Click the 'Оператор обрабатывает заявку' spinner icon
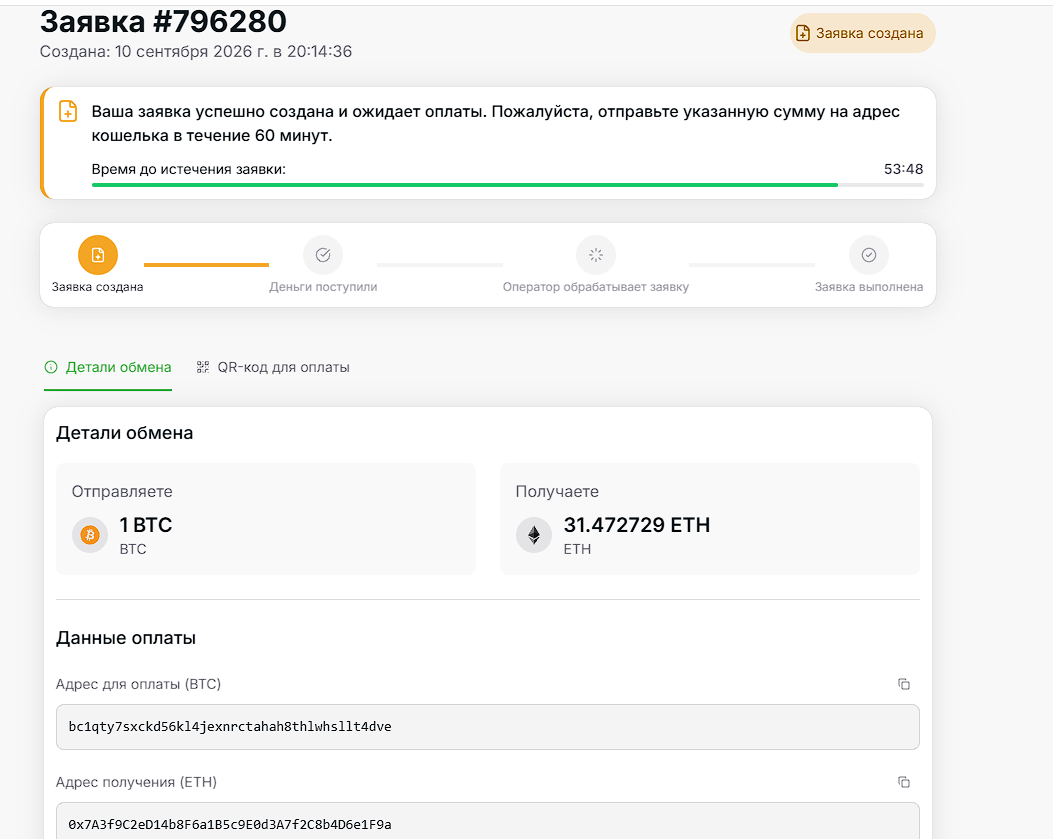1053x839 pixels. pos(596,255)
